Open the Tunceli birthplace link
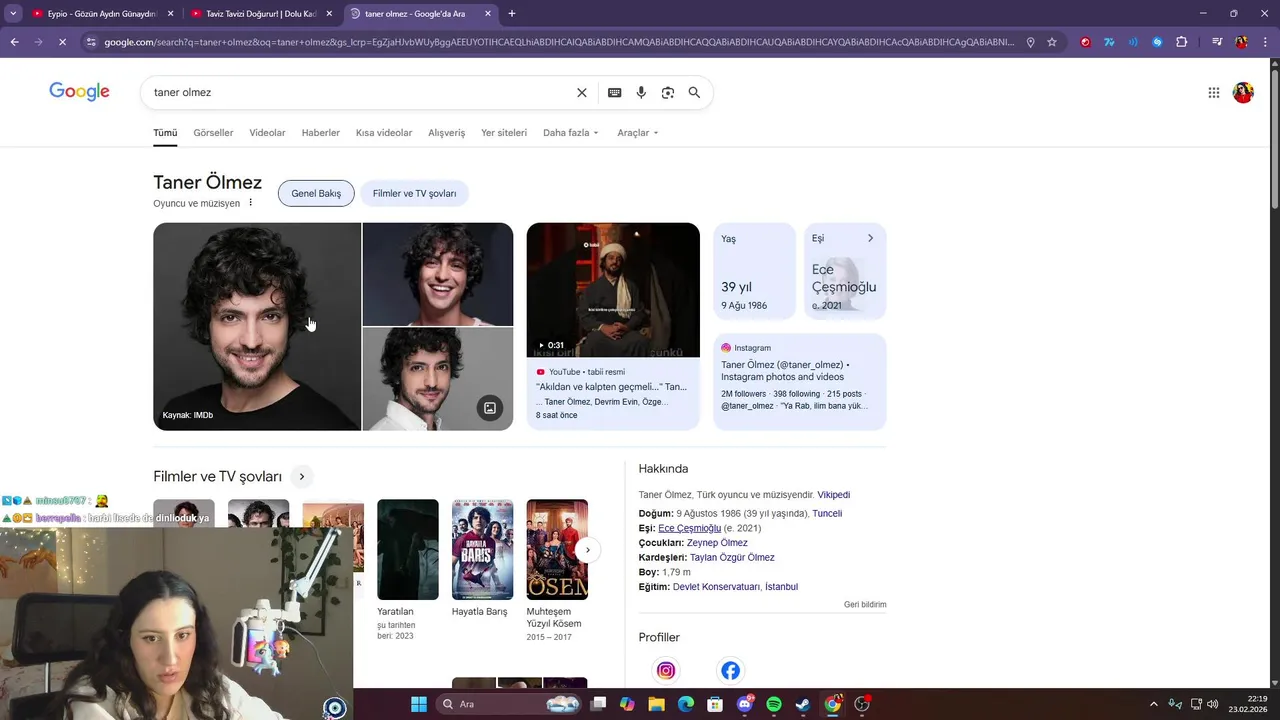This screenshot has height=720, width=1280. tap(827, 514)
